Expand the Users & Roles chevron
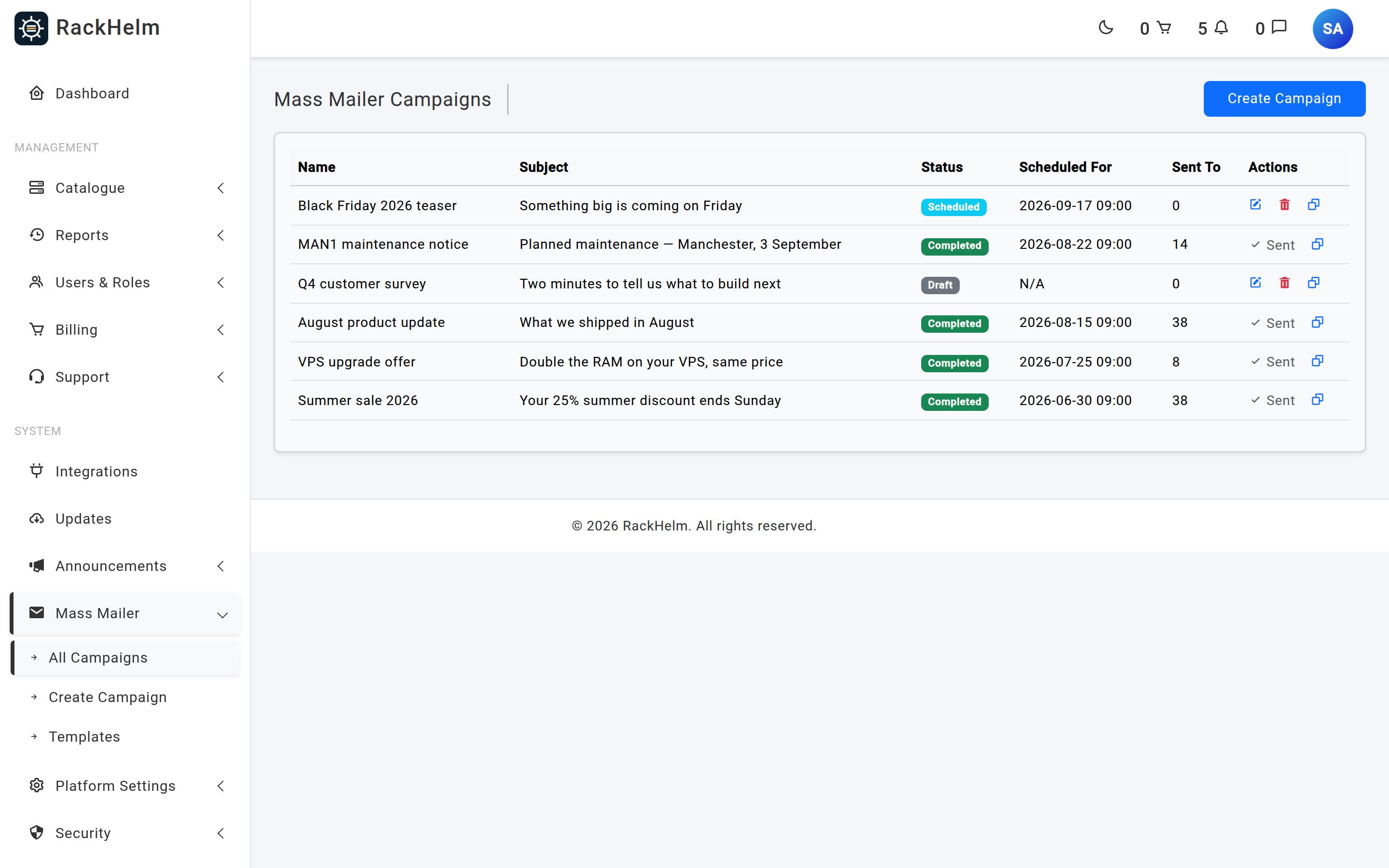Viewport: 1389px width, 868px height. (x=221, y=283)
